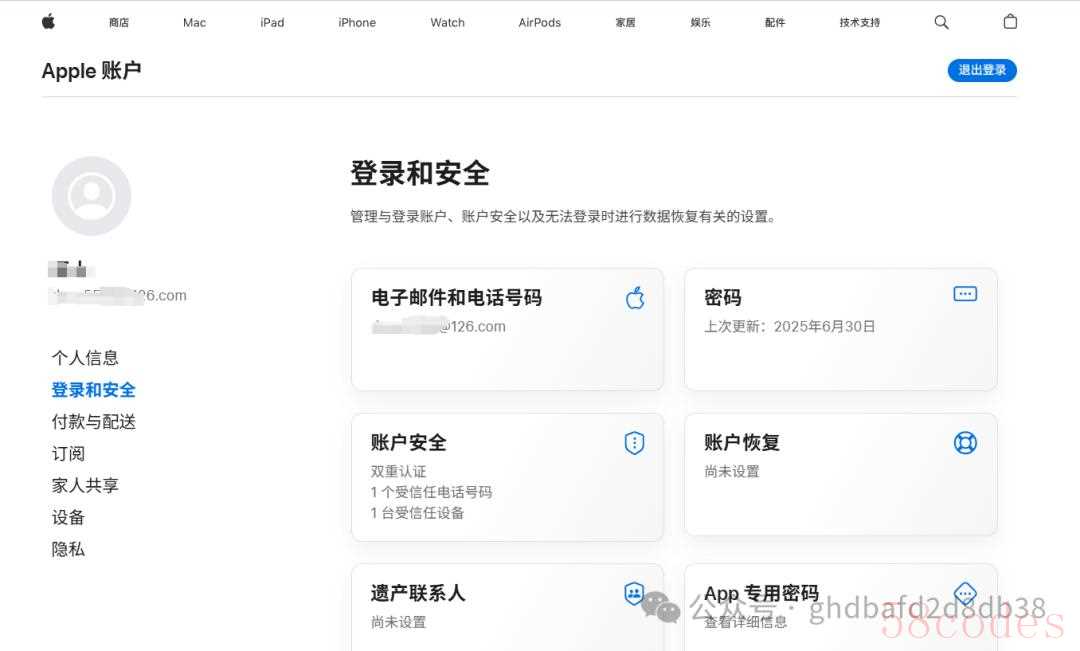Screen dimensions: 1080x651
Task: Open the 账户安全 card title
Action: (x=408, y=442)
